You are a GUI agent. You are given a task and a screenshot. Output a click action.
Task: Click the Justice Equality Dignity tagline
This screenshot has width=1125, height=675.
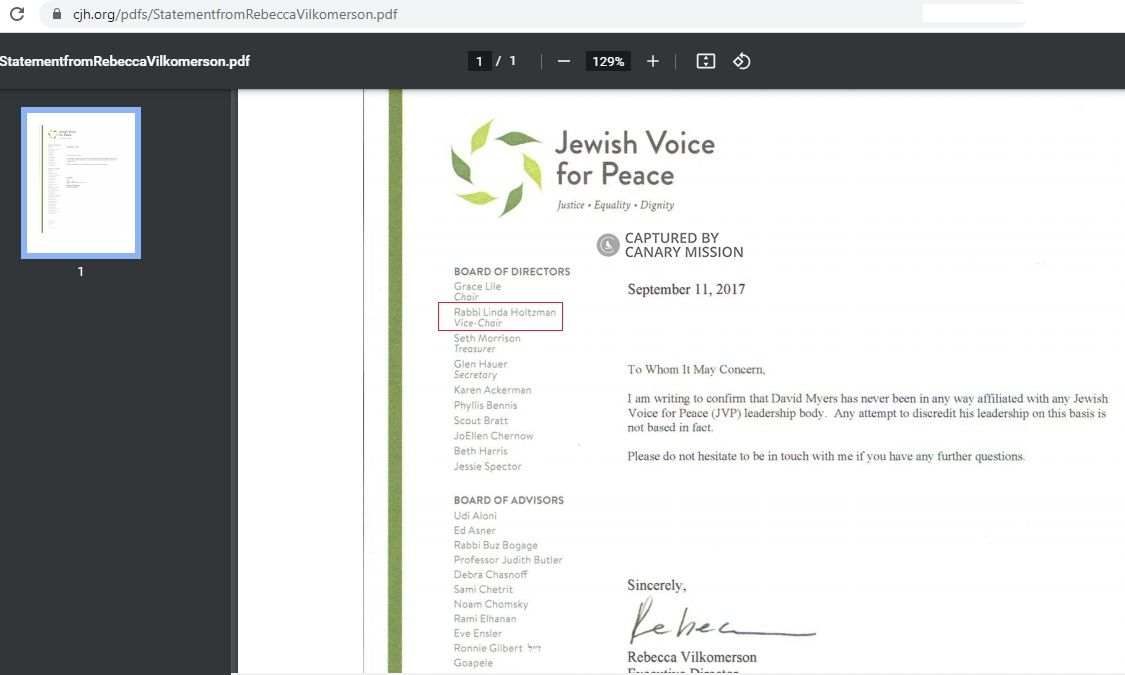tap(615, 205)
